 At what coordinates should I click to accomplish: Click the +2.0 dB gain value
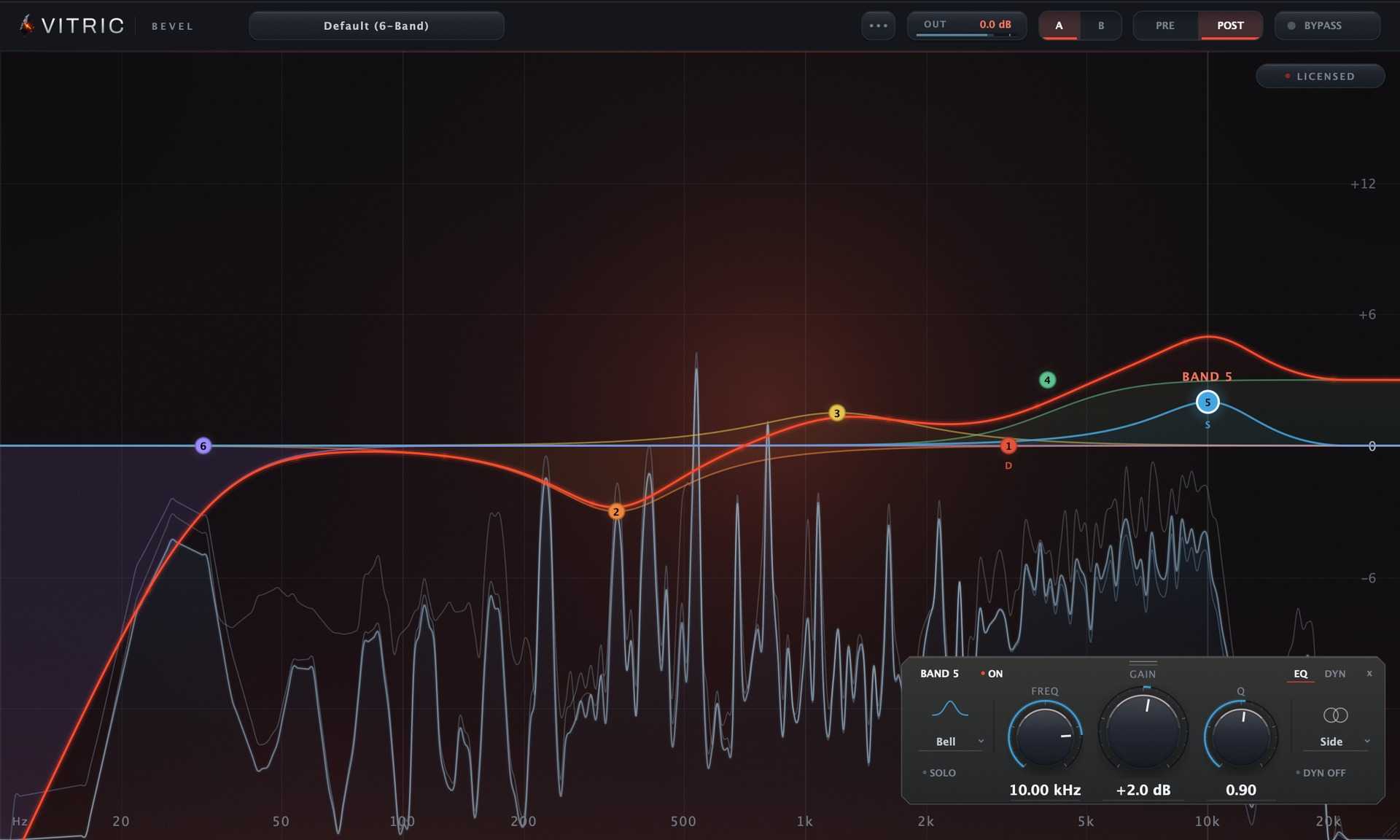pos(1143,790)
